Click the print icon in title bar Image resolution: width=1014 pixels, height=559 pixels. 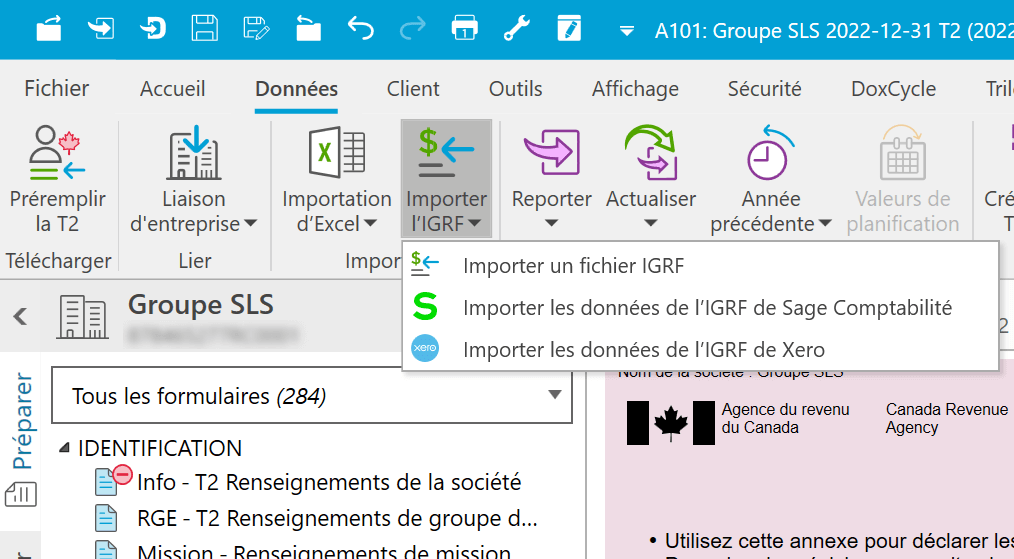click(x=464, y=28)
